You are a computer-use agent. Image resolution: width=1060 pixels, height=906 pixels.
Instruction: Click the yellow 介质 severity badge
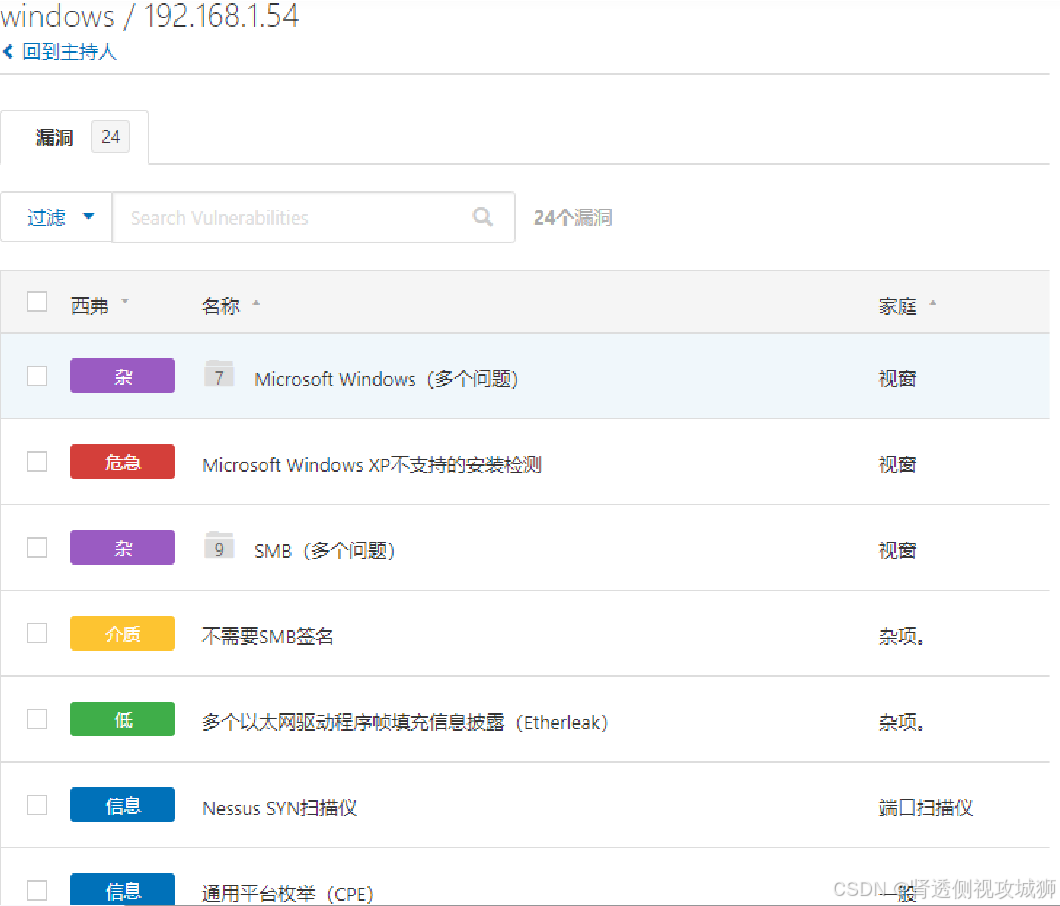[x=122, y=633]
